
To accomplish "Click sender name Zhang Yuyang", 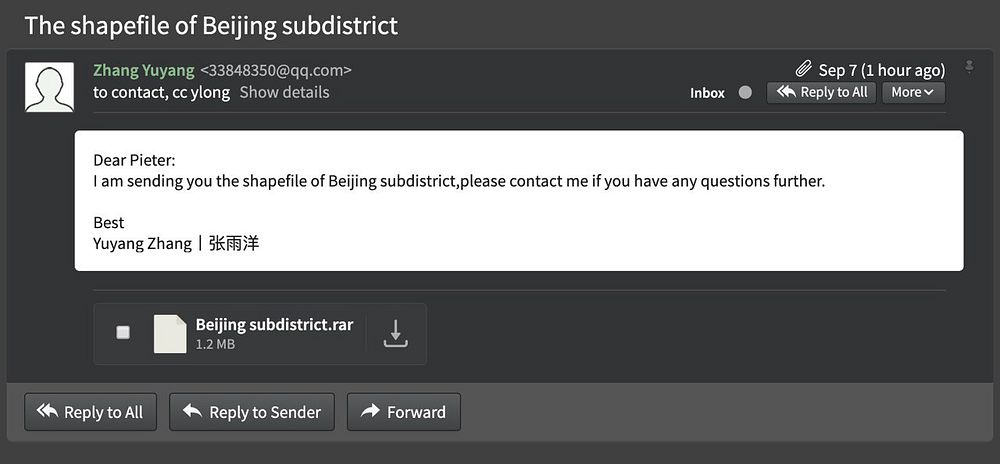I will coord(143,70).
